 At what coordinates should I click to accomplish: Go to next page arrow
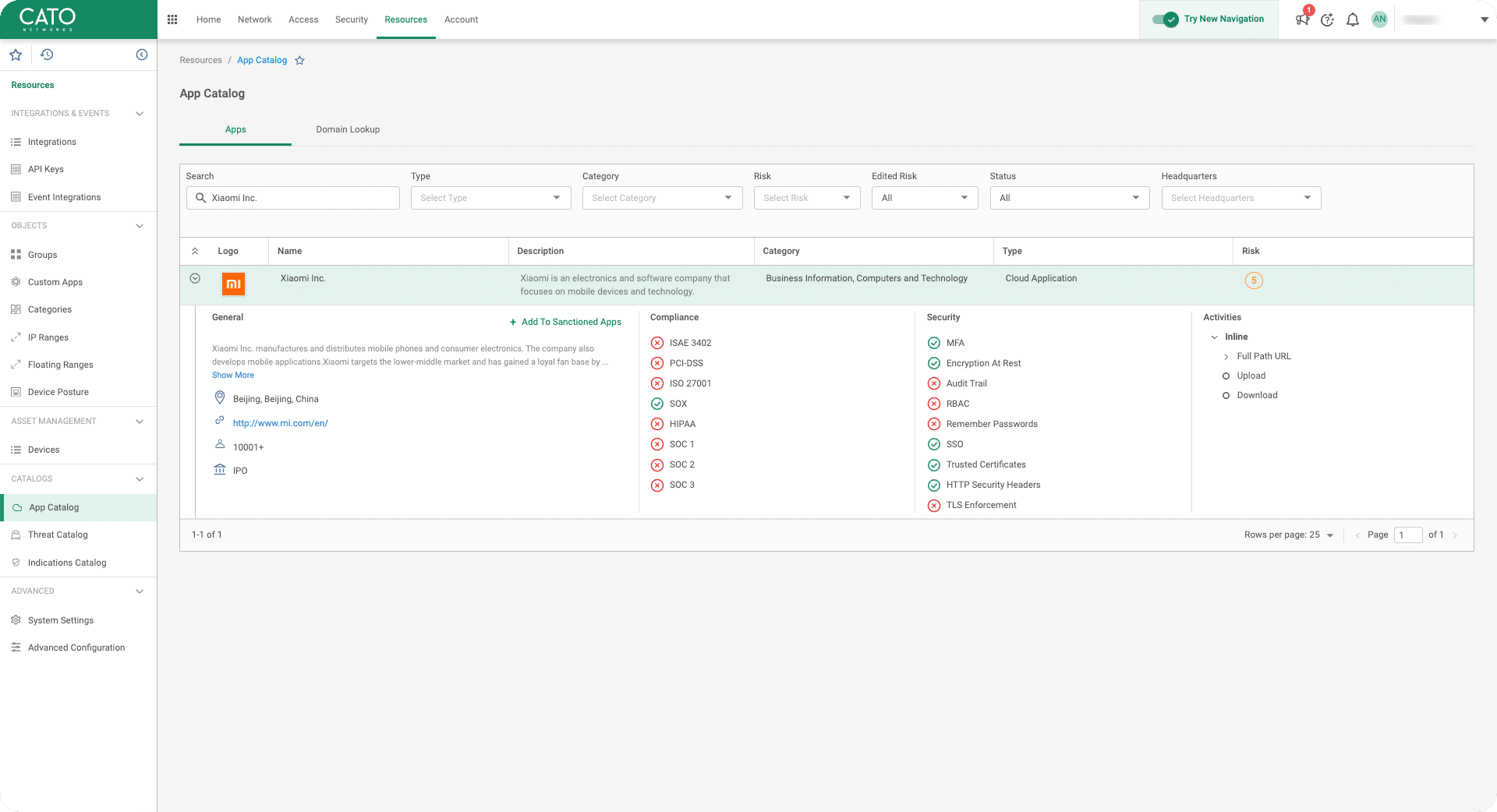[1455, 535]
